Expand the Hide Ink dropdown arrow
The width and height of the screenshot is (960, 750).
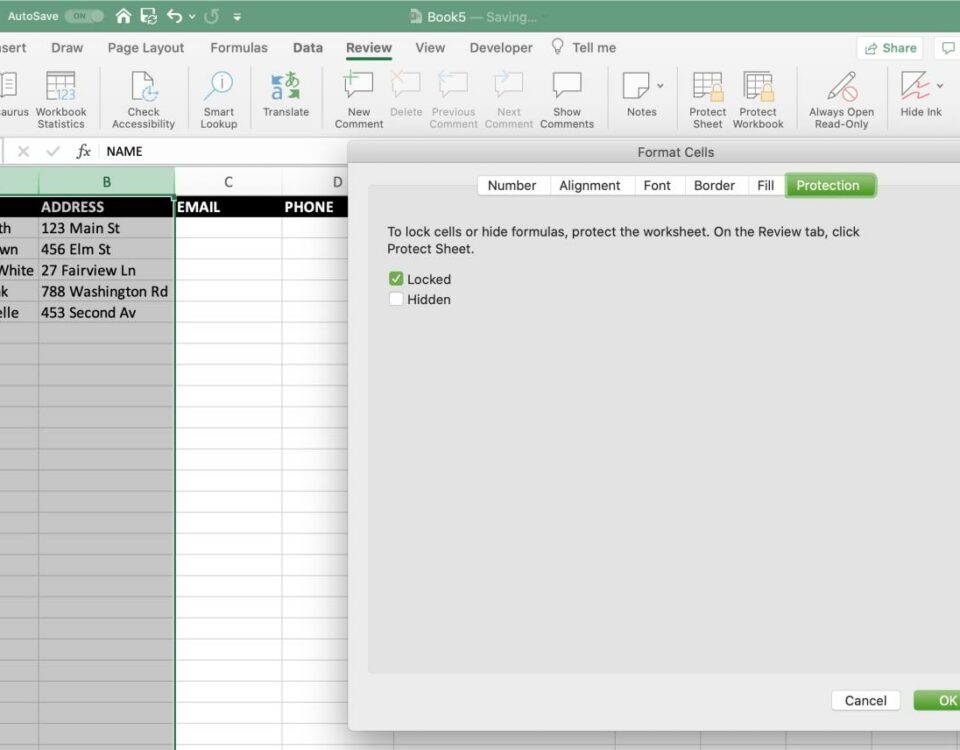[940, 86]
